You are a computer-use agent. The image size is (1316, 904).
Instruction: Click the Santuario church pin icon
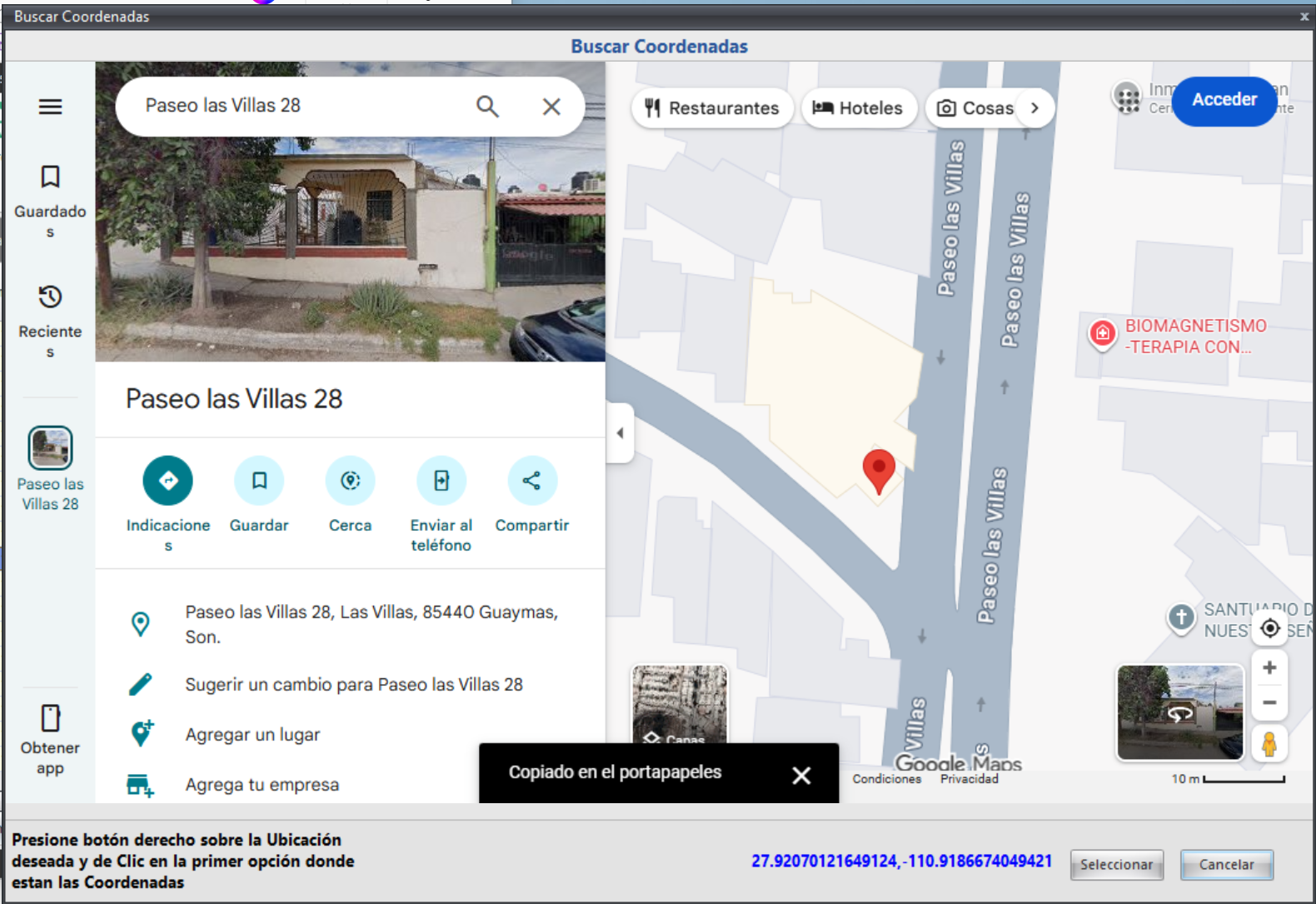[x=1181, y=618]
